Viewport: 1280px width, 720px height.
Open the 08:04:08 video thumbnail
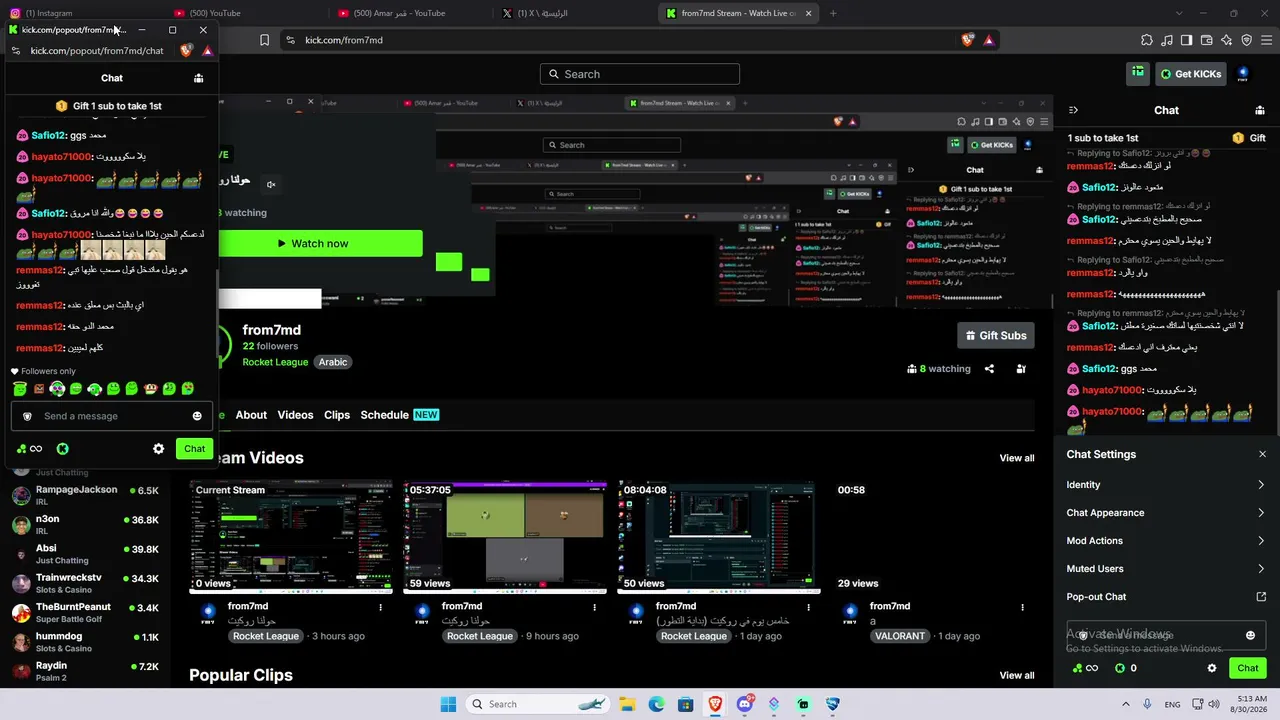pos(719,537)
